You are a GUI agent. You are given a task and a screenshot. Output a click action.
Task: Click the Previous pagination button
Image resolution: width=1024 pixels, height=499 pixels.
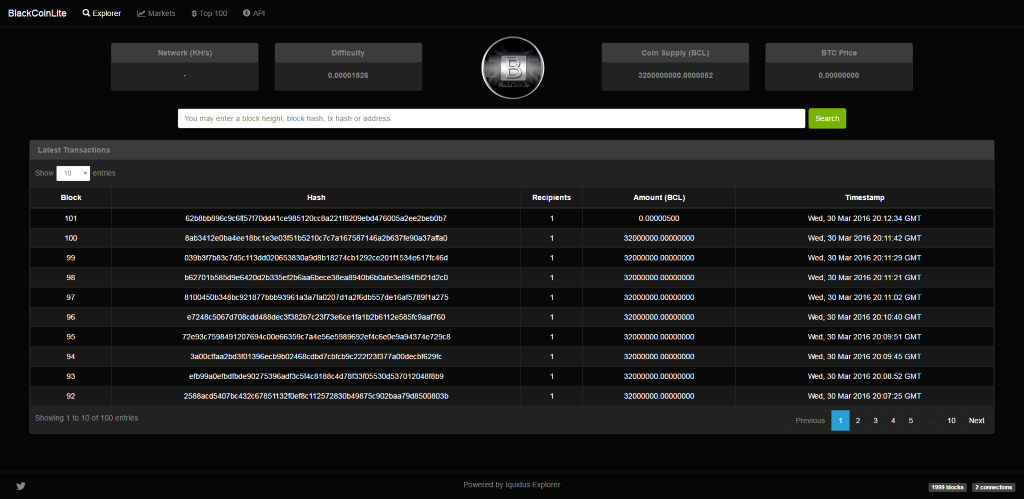(810, 421)
